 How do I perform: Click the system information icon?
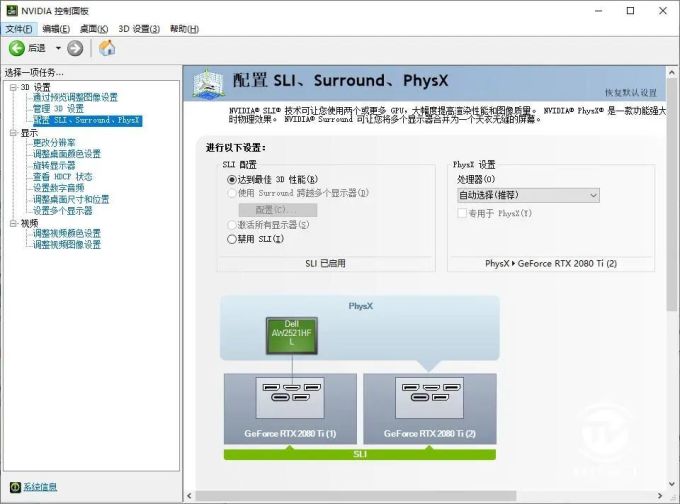coord(15,487)
